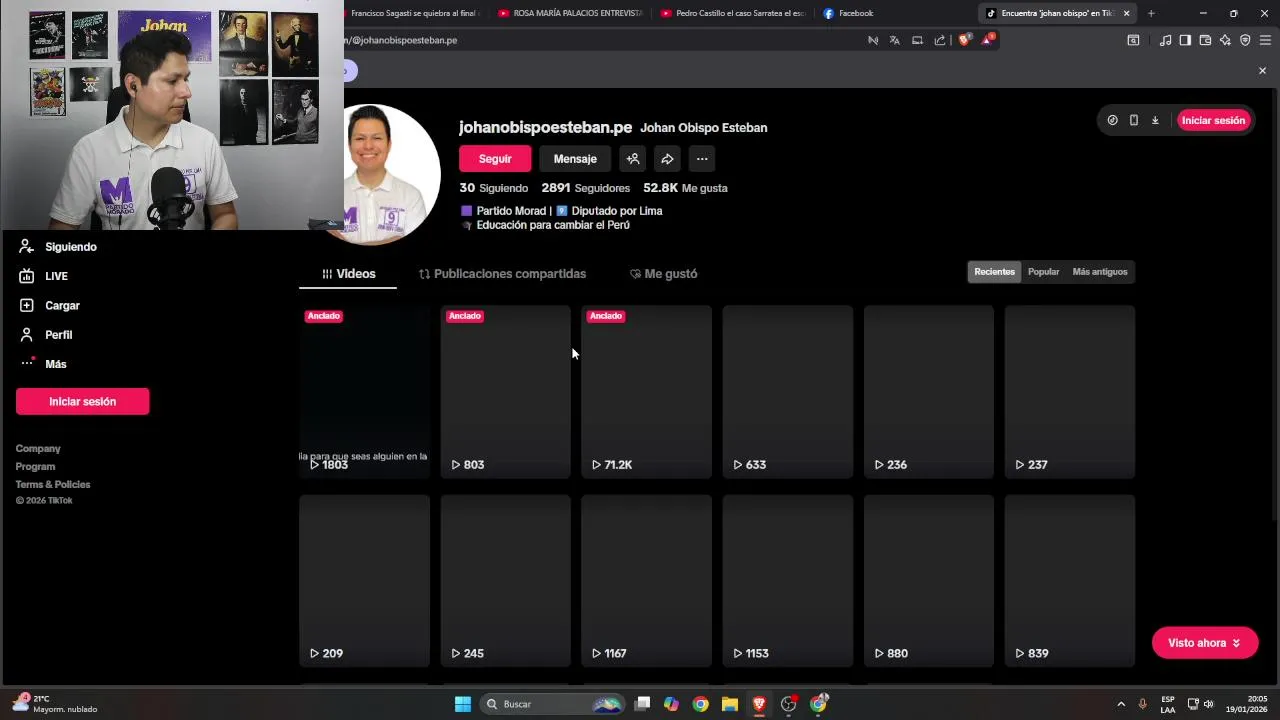
Task: Open browser hamburger menu
Action: click(x=1265, y=40)
